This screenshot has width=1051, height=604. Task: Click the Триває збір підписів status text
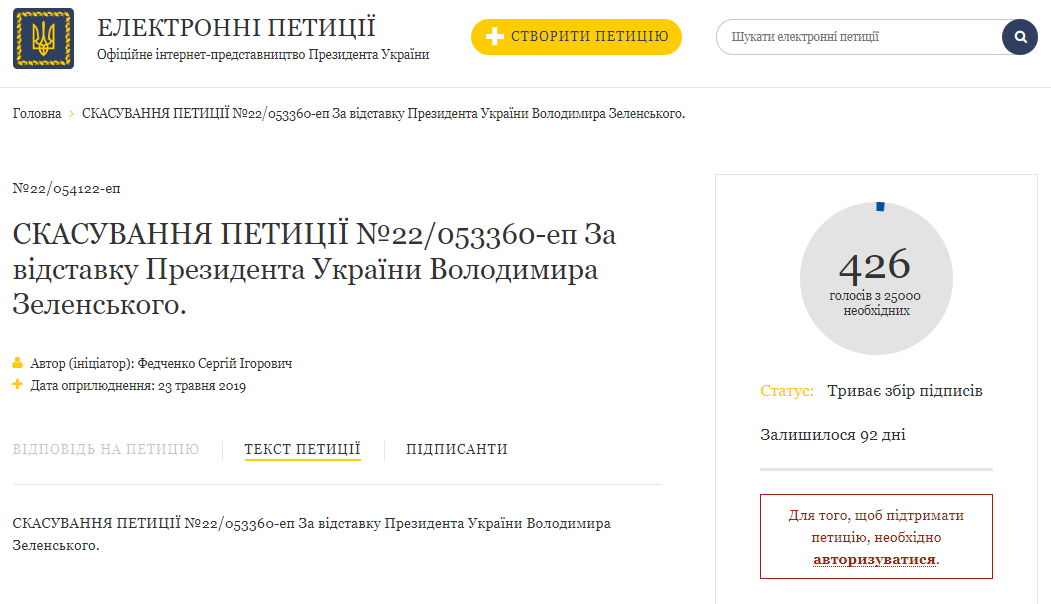pyautogui.click(x=905, y=391)
